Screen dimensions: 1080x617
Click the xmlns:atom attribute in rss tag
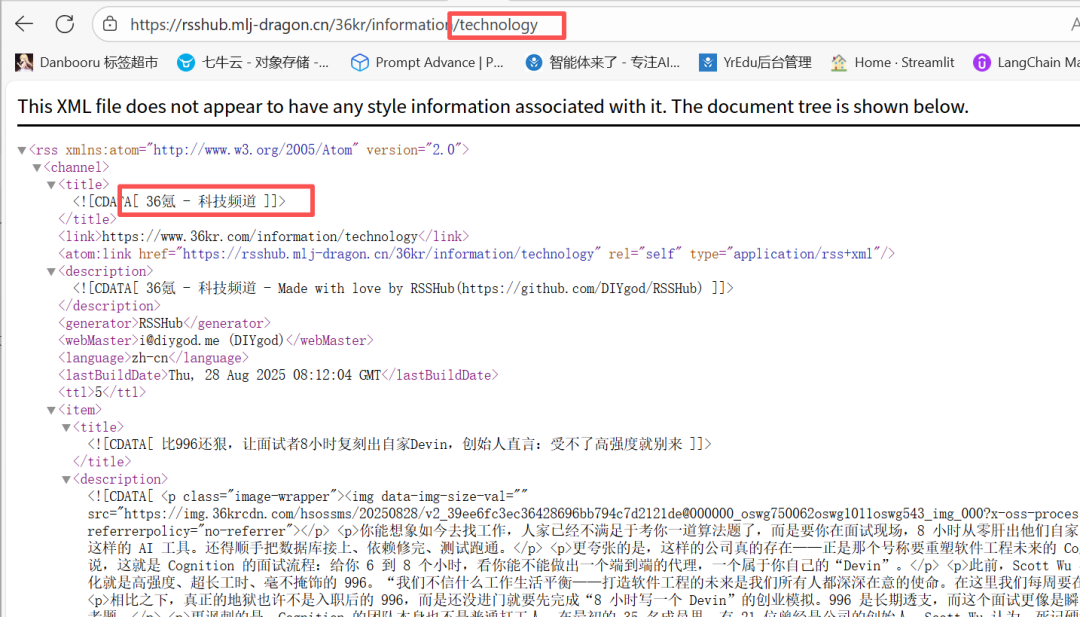(x=213, y=149)
